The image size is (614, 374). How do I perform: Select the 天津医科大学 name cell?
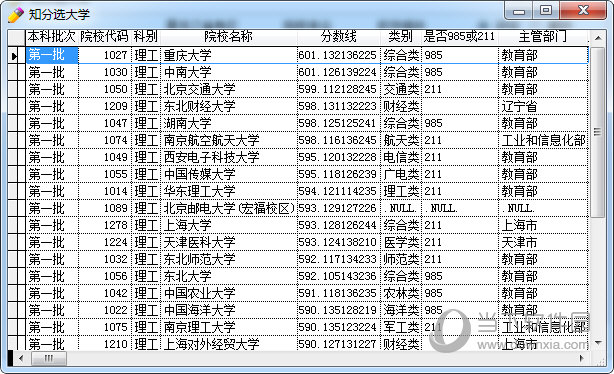(x=229, y=242)
